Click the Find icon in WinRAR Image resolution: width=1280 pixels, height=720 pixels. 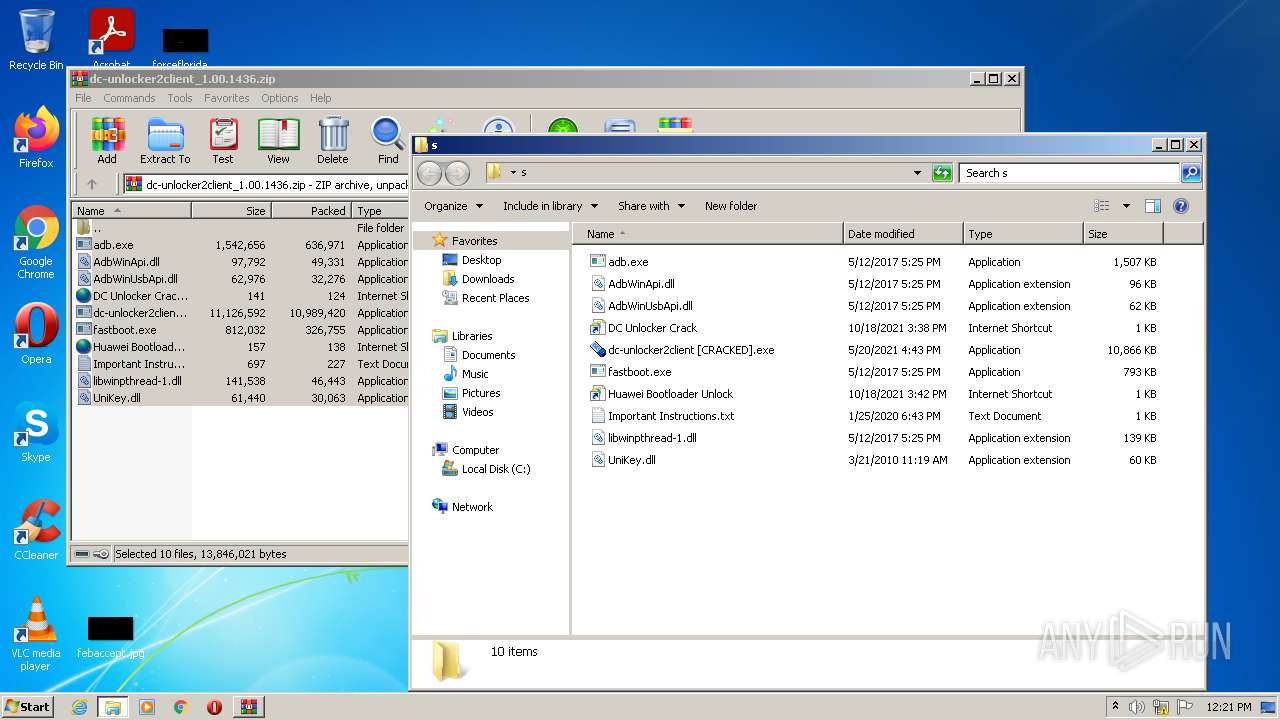pyautogui.click(x=388, y=140)
